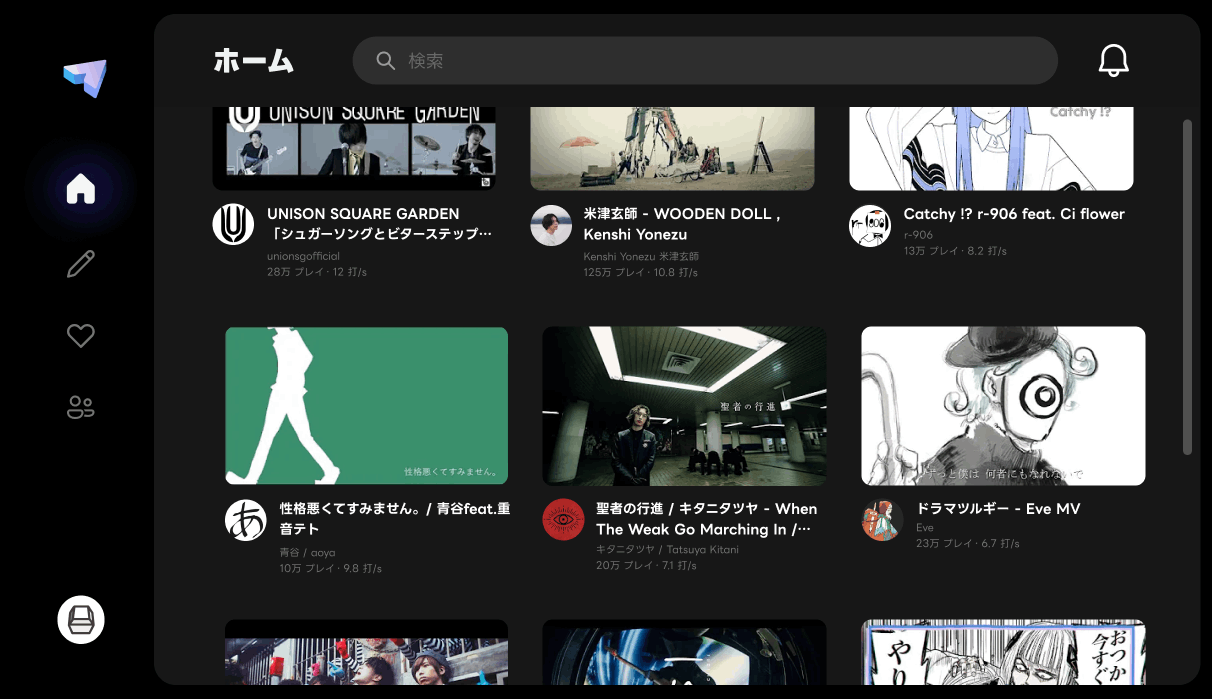Click キタニタツヤ / Tatsuya Kitani channel name
1212x699 pixels.
pos(667,549)
